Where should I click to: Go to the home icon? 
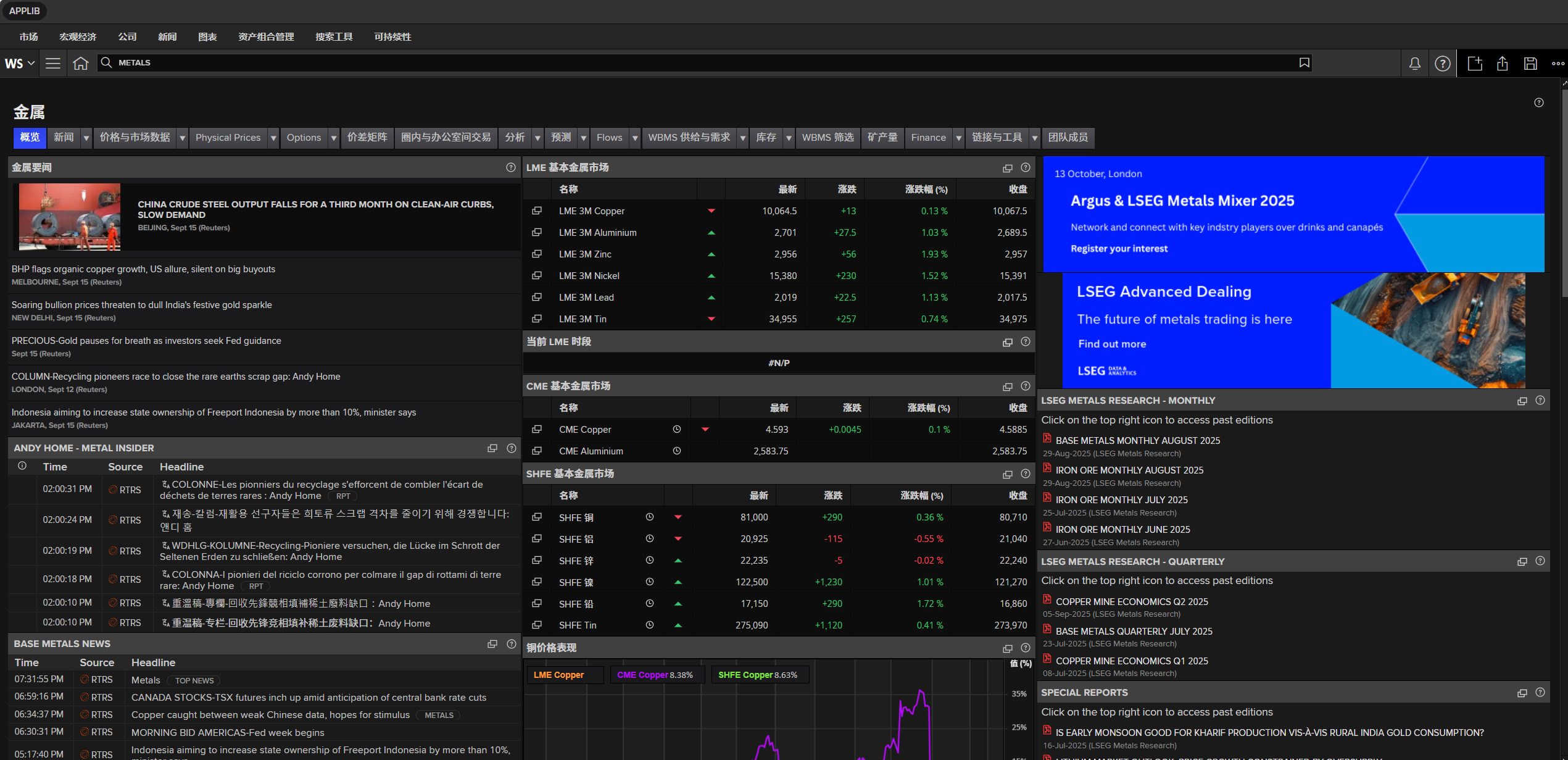point(80,63)
